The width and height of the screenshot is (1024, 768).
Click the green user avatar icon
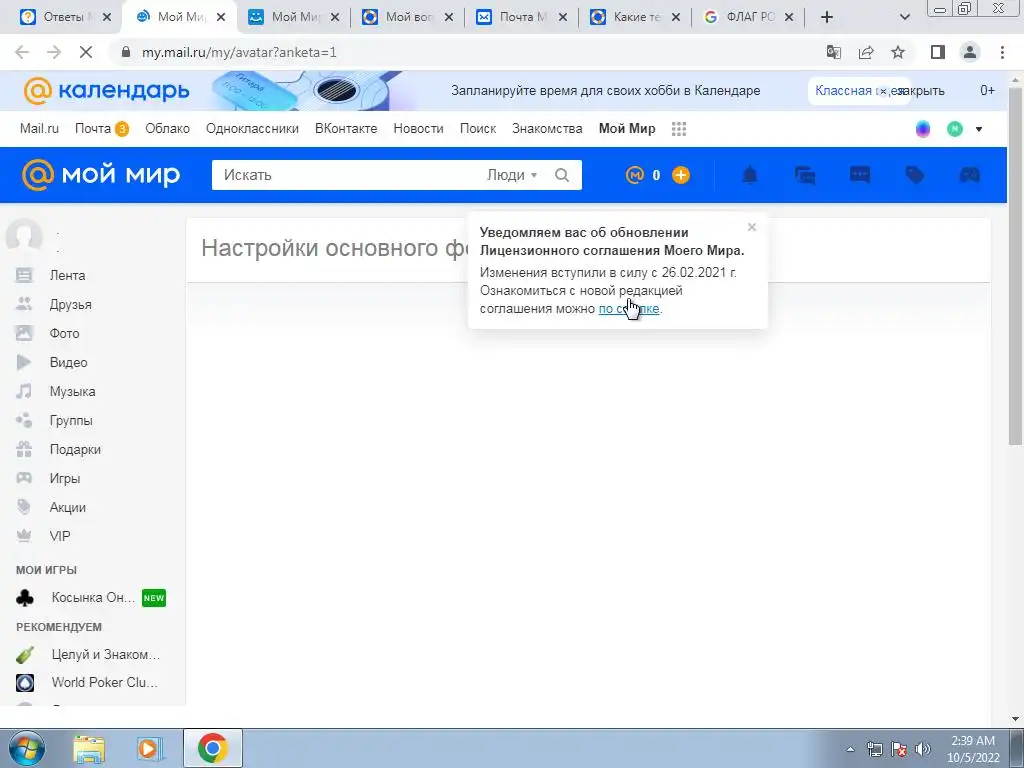click(955, 129)
